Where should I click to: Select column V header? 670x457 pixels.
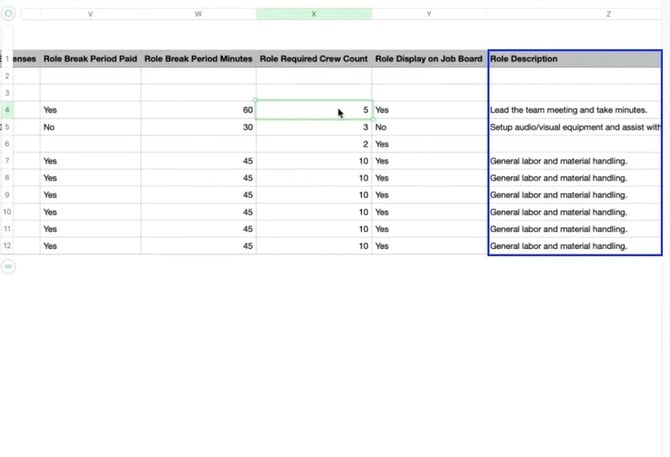click(x=90, y=14)
